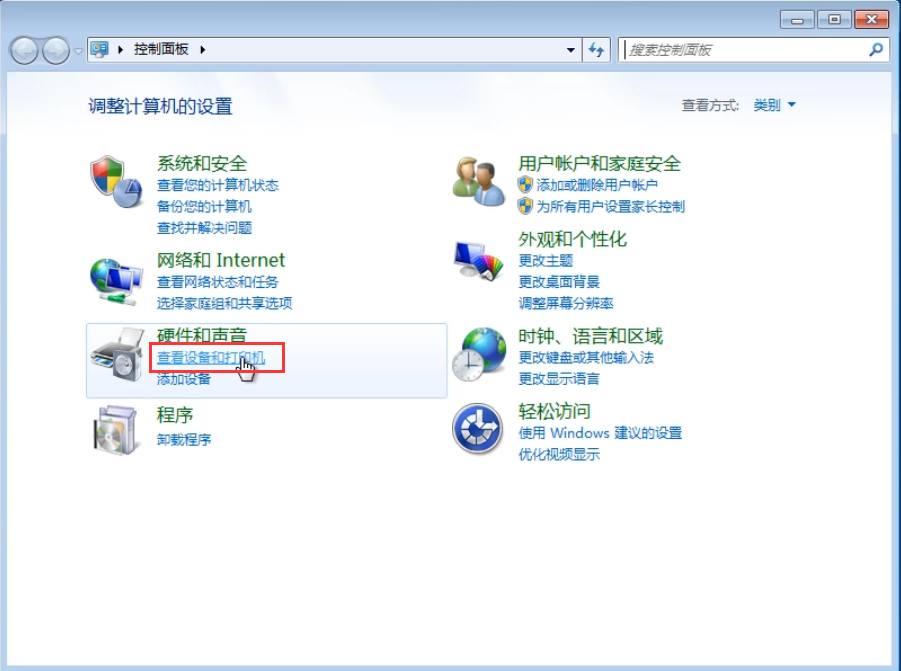Click the Back navigation arrow button

(x=25, y=49)
